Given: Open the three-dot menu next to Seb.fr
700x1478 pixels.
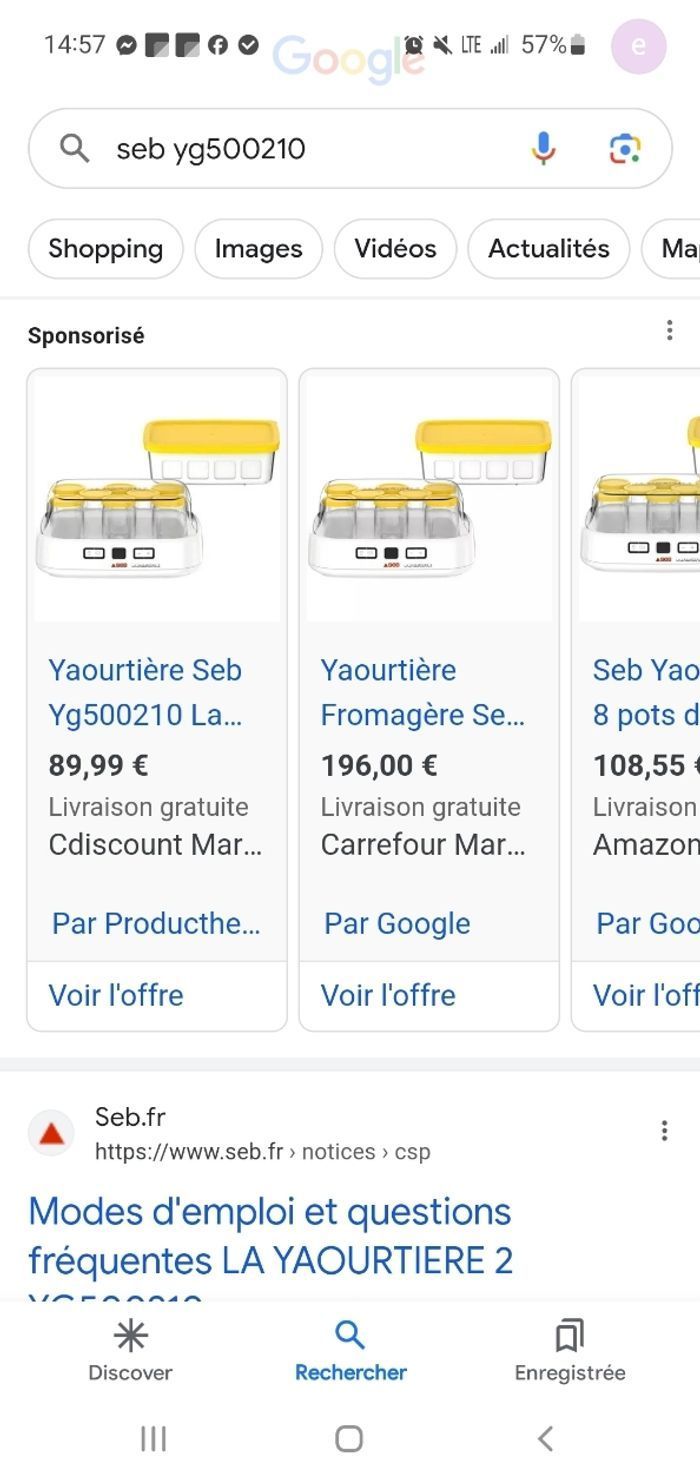Looking at the screenshot, I should click(664, 1129).
